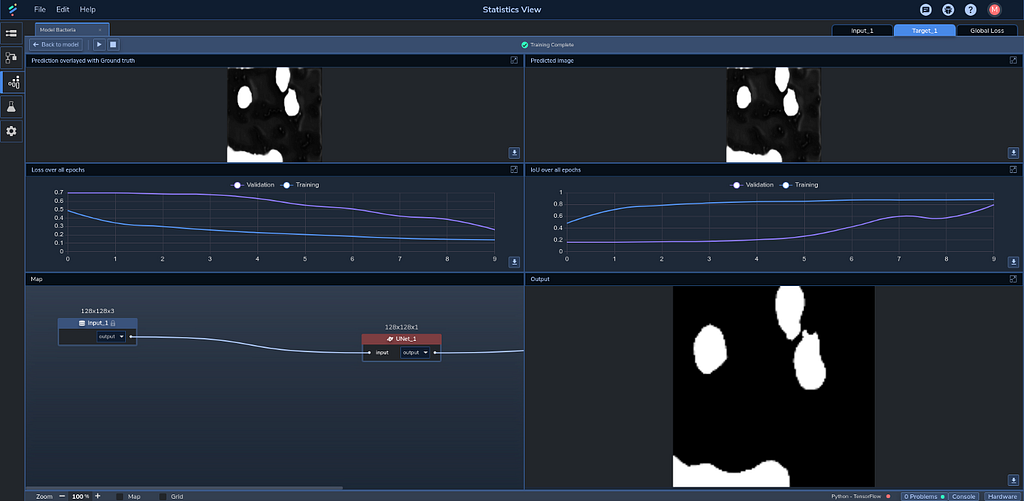Open the Edit menu

[63, 9]
